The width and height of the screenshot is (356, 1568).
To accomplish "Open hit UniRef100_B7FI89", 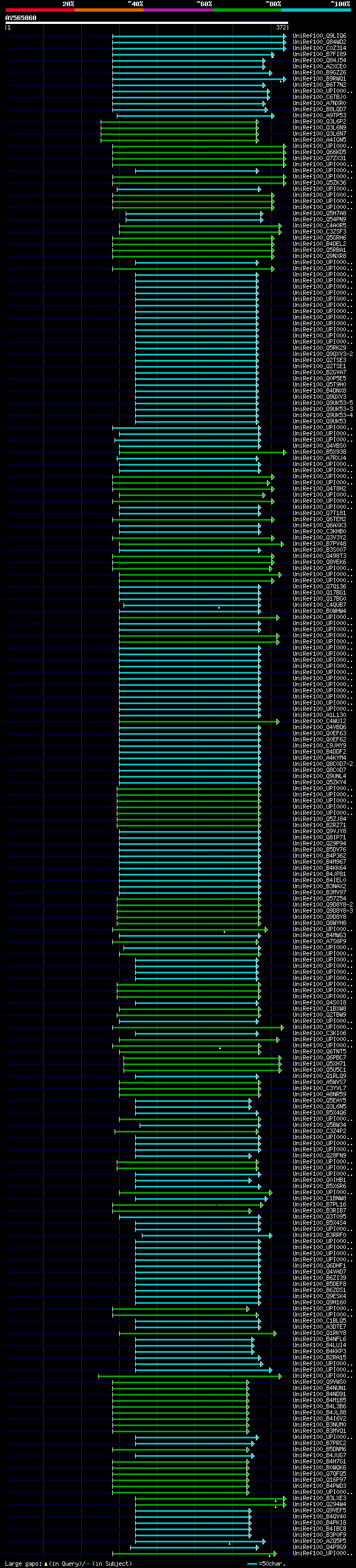I will pyautogui.click(x=319, y=54).
